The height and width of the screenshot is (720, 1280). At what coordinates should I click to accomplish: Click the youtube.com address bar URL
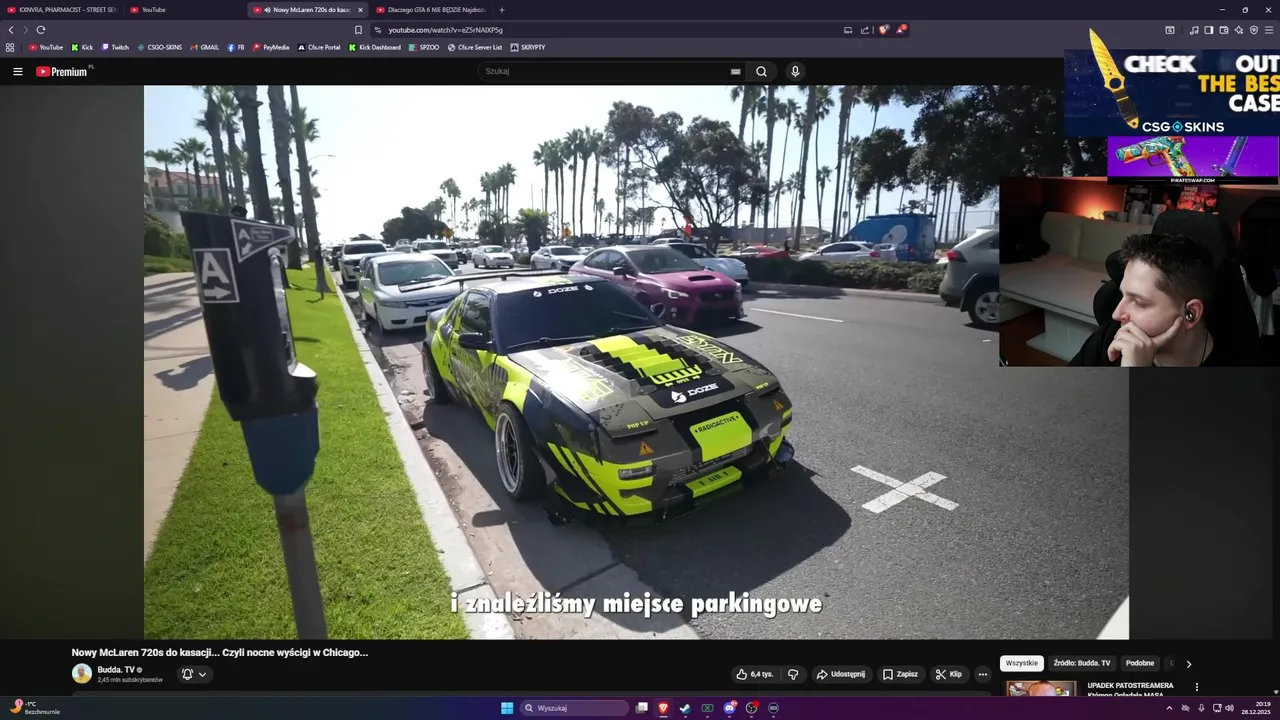click(445, 30)
